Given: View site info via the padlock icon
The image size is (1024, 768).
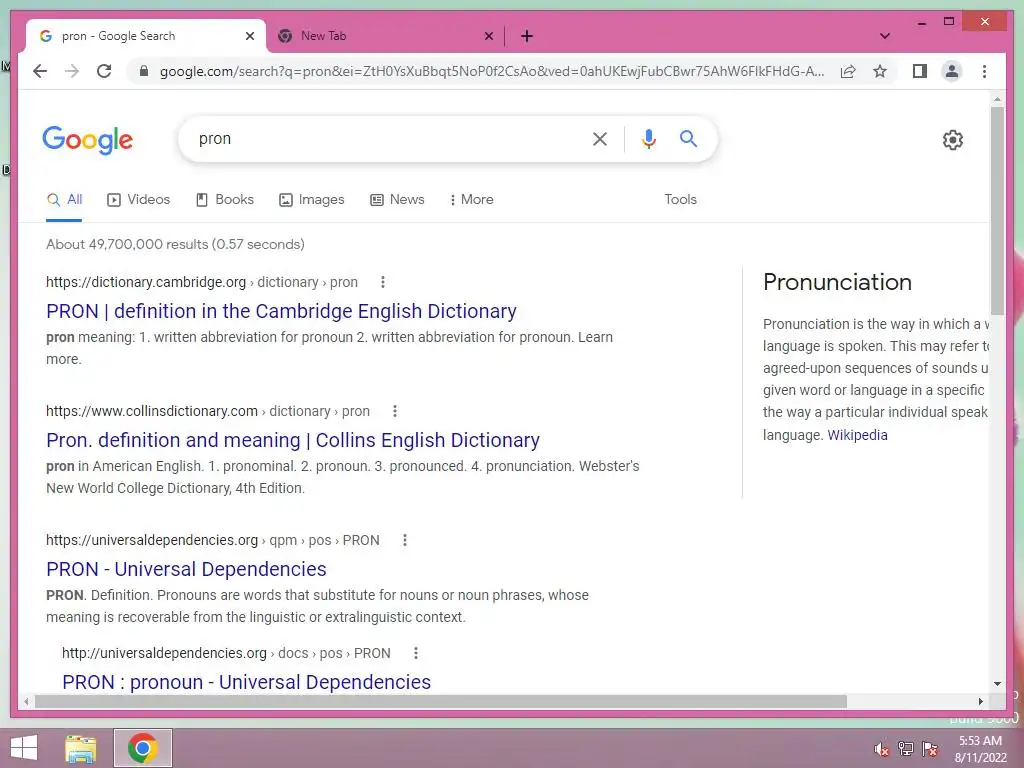Looking at the screenshot, I should click(x=144, y=71).
